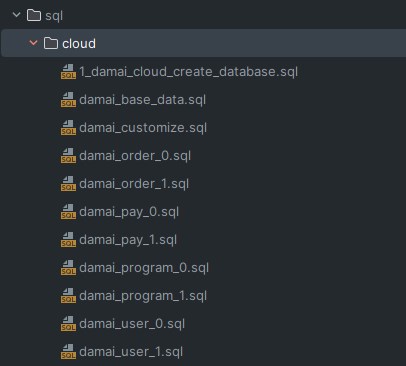This screenshot has width=406, height=366.
Task: Open 1_damai_cloud_create_database.sql file
Action: [x=188, y=72]
